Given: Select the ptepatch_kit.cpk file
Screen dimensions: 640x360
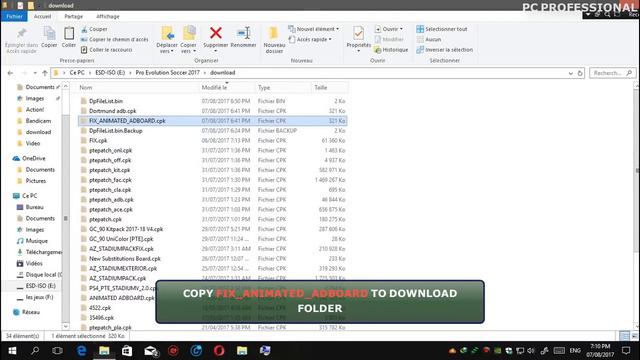Looking at the screenshot, I should pyautogui.click(x=109, y=170).
